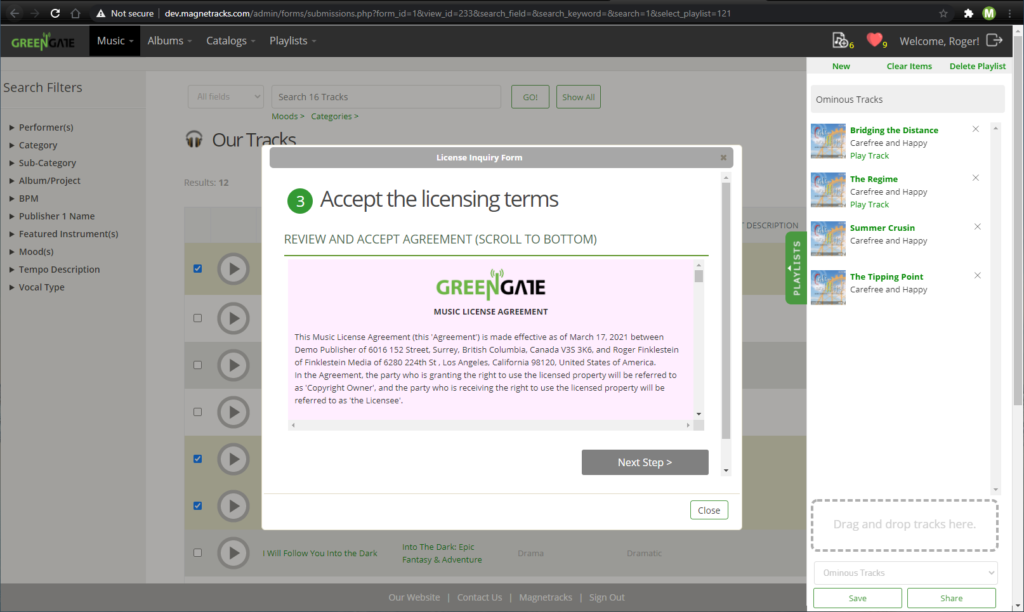
Task: Uncheck the fifth track row checkbox
Action: [x=197, y=459]
